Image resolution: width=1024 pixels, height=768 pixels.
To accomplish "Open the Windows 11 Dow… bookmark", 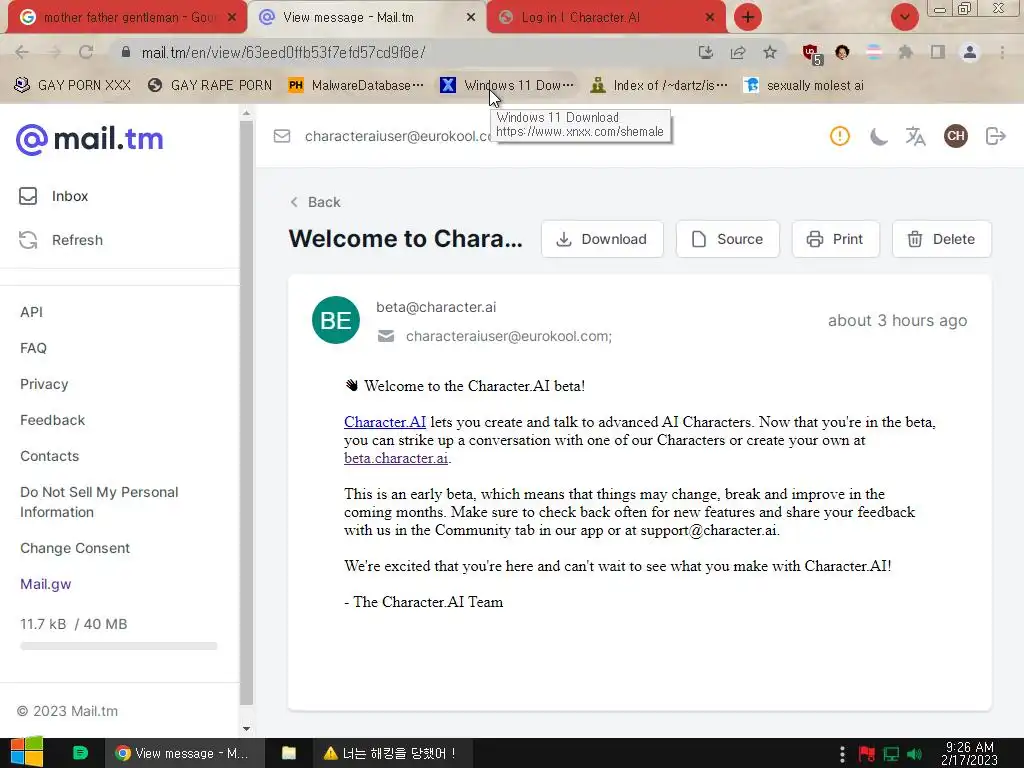I will coord(507,85).
